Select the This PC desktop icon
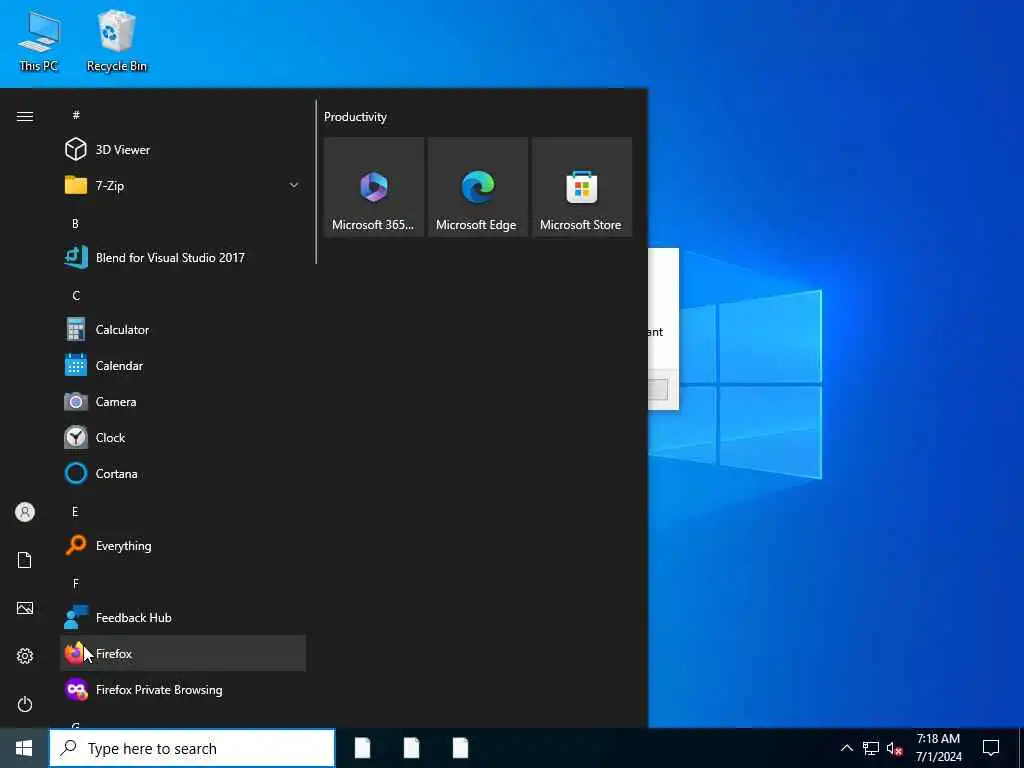The height and width of the screenshot is (768, 1024). 39,42
